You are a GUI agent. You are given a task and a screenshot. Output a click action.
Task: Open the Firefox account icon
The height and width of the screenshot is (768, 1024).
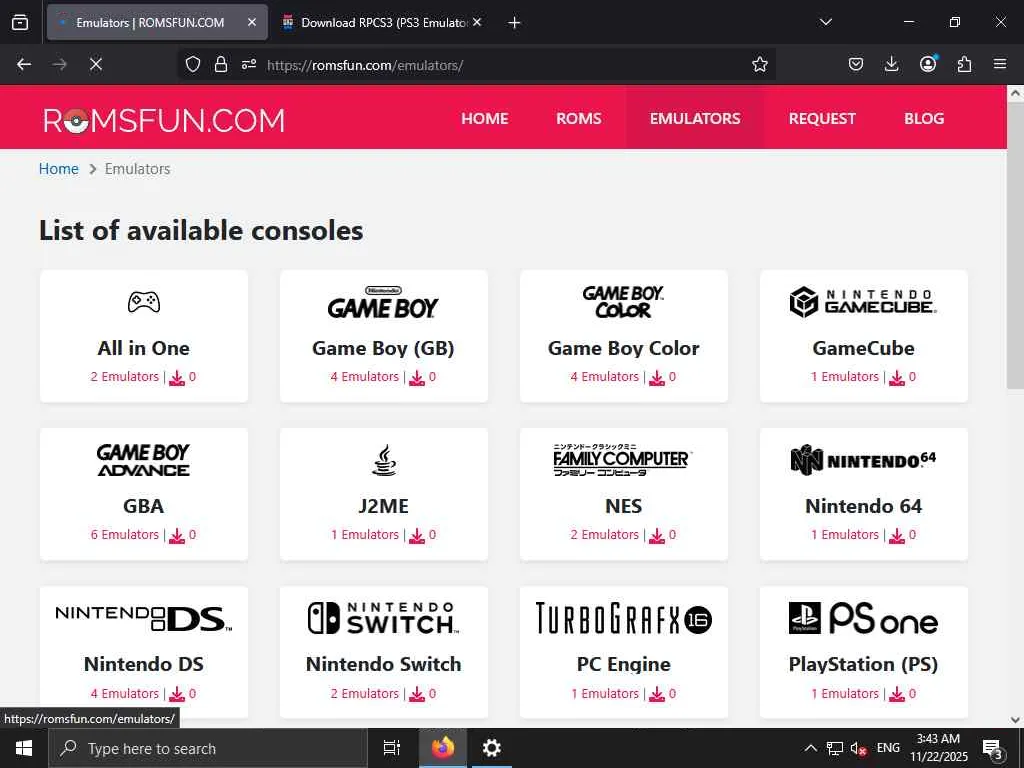928,64
